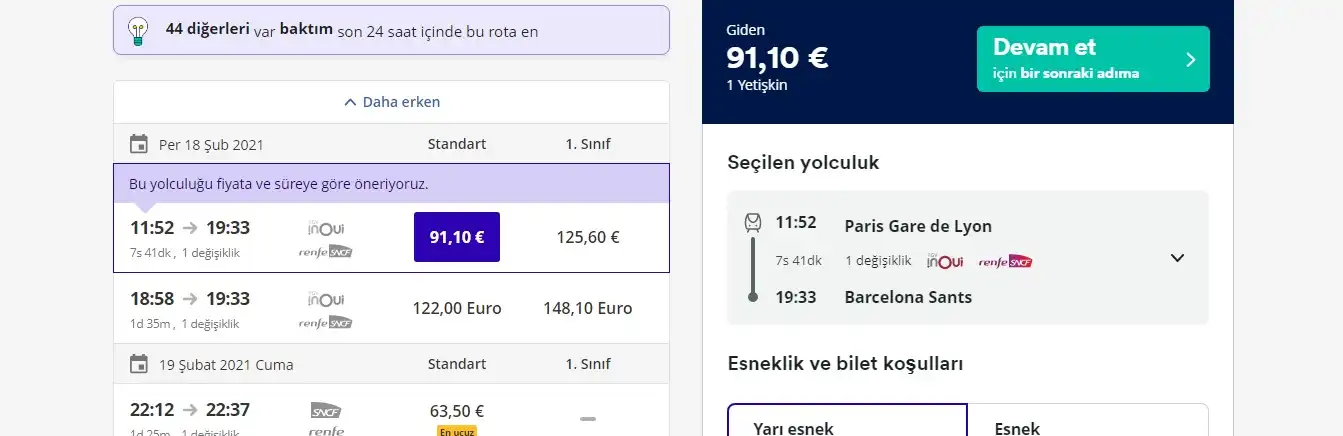Click the 44 diğerleri info banner
The image size is (1343, 436).
point(391,31)
